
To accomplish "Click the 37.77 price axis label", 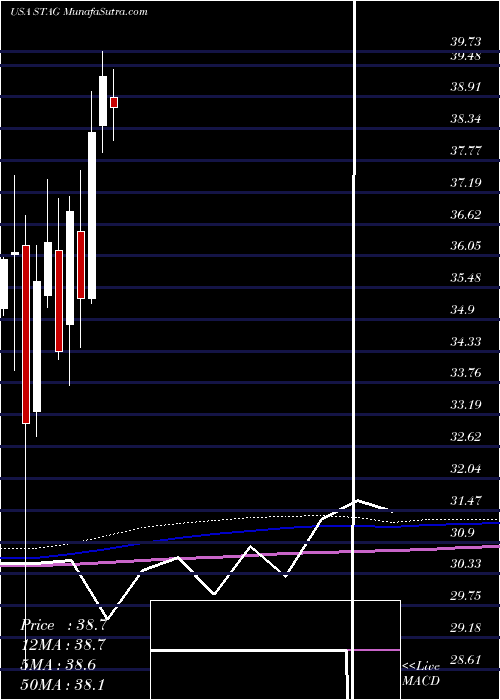I will tap(466, 150).
